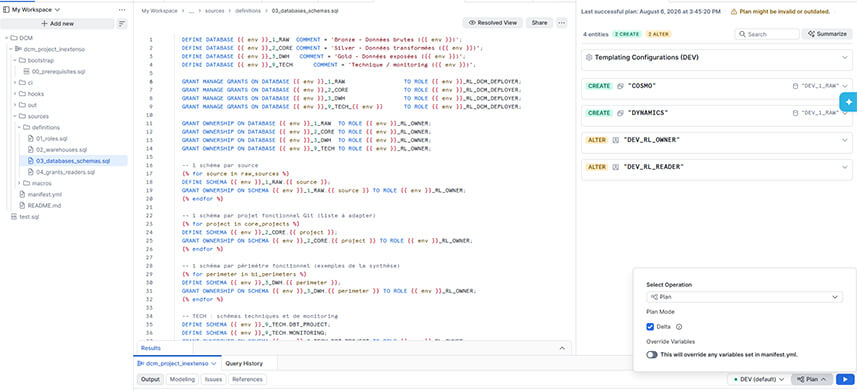
Task: Select 03_databases_schemas.sql in file tree
Action: pyautogui.click(x=73, y=161)
